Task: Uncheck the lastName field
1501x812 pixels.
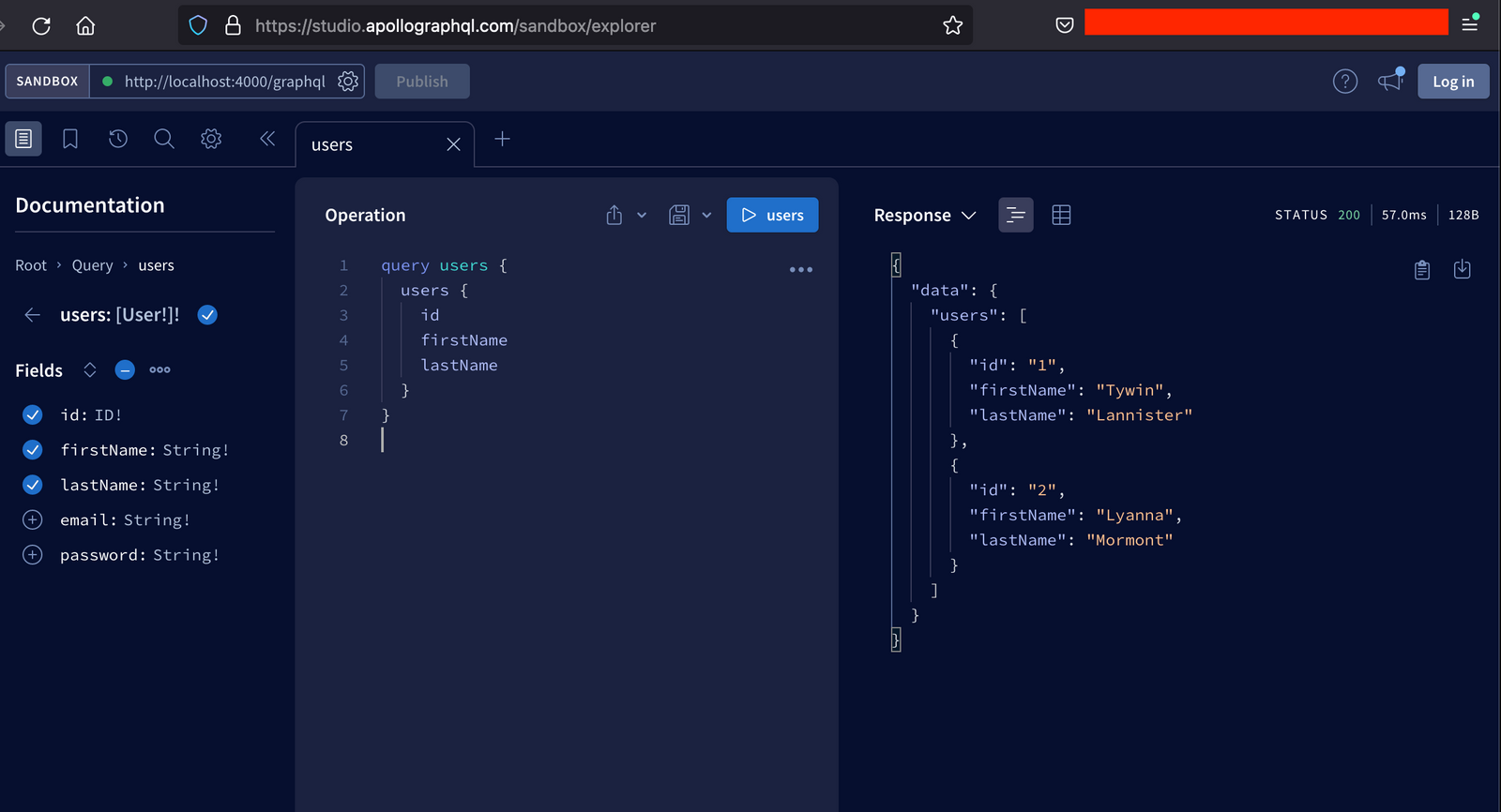Action: coord(33,485)
